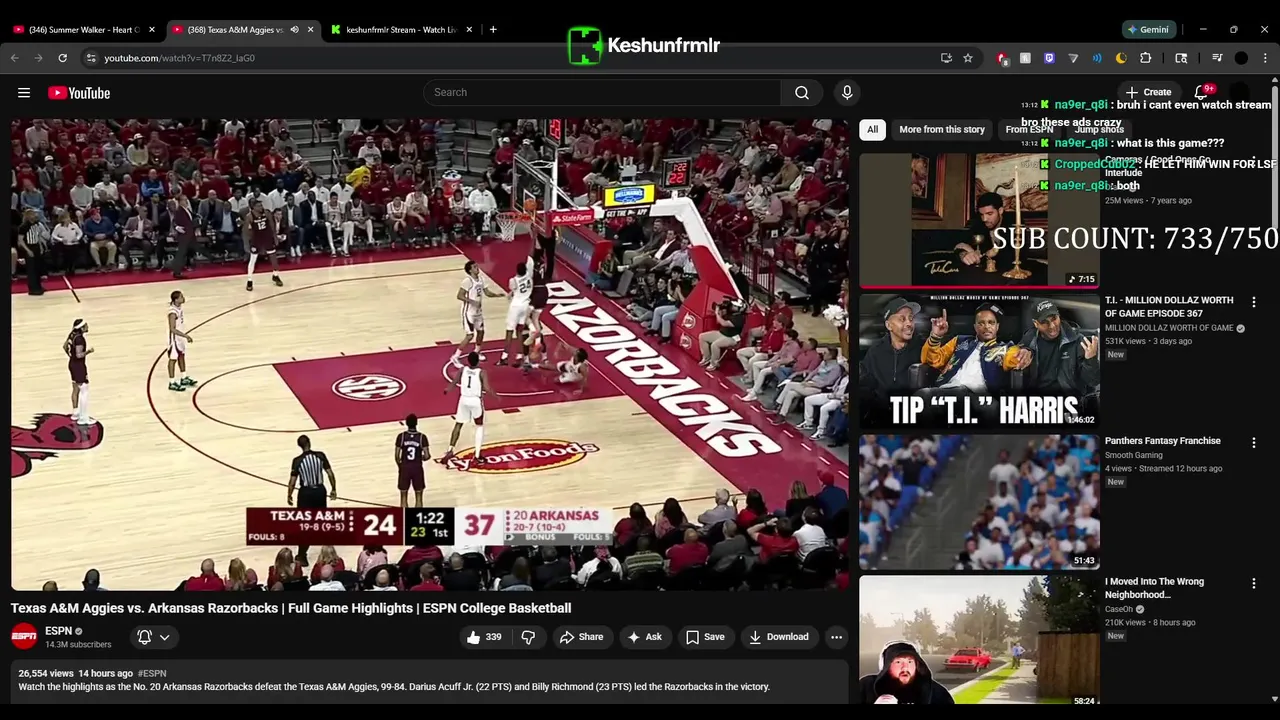Viewport: 1280px width, 720px height.
Task: Click the I Moved Into The Wrong Neighborhood title
Action: (x=1154, y=588)
